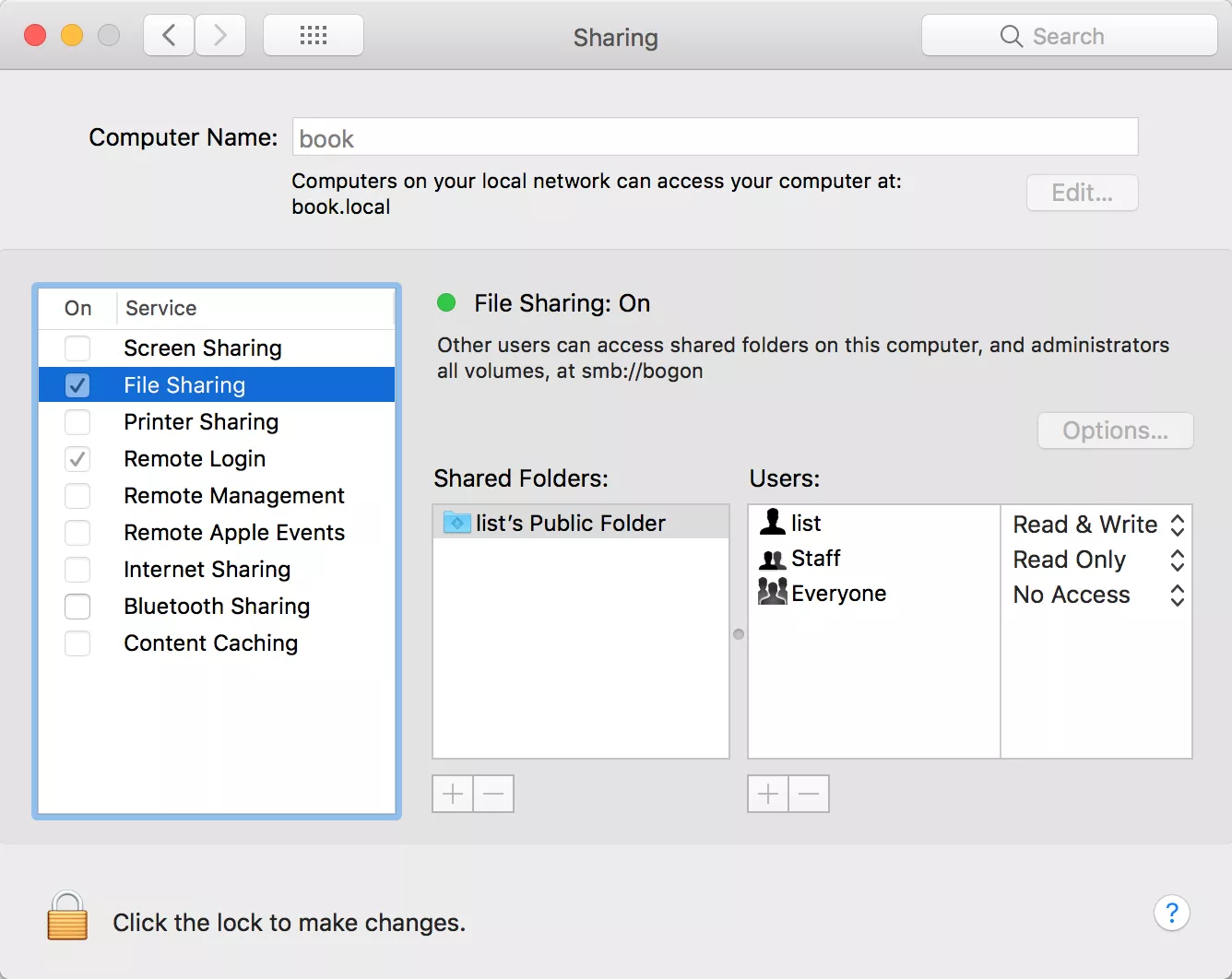The image size is (1232, 979).
Task: Click the Computer Name text field
Action: click(x=716, y=137)
